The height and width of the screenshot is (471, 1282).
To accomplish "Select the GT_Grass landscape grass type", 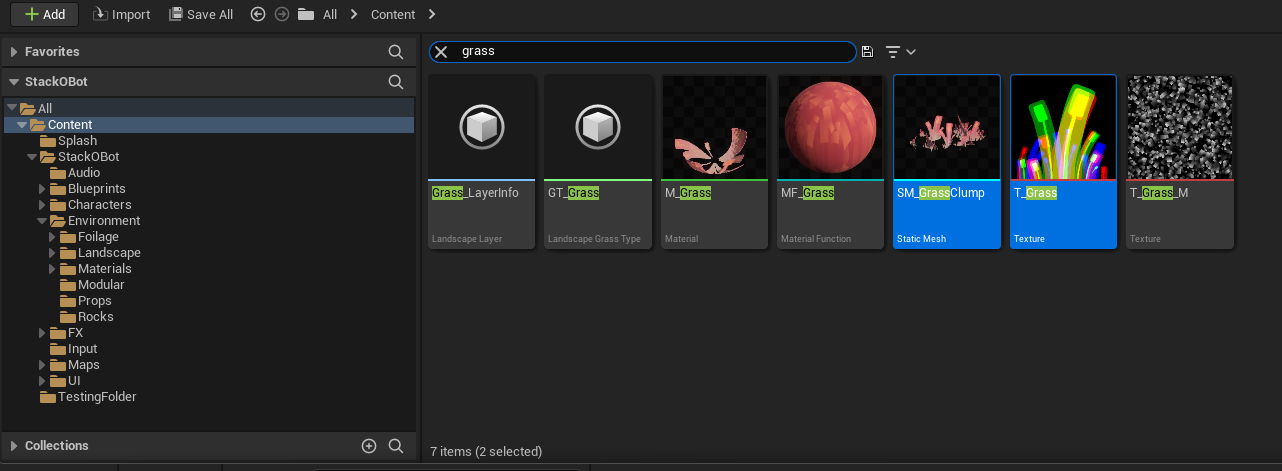I will click(598, 162).
